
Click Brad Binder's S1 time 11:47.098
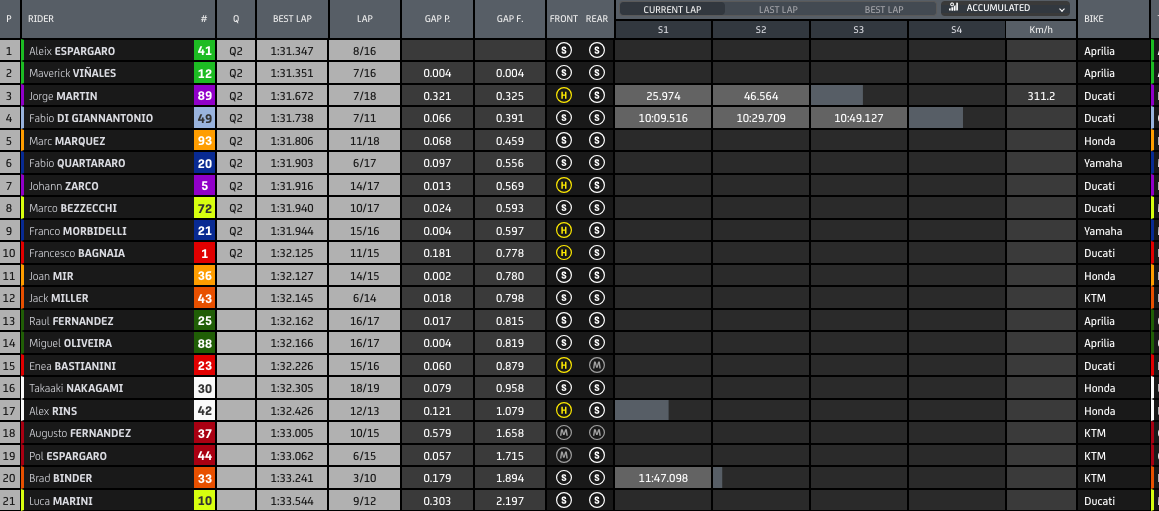(663, 478)
